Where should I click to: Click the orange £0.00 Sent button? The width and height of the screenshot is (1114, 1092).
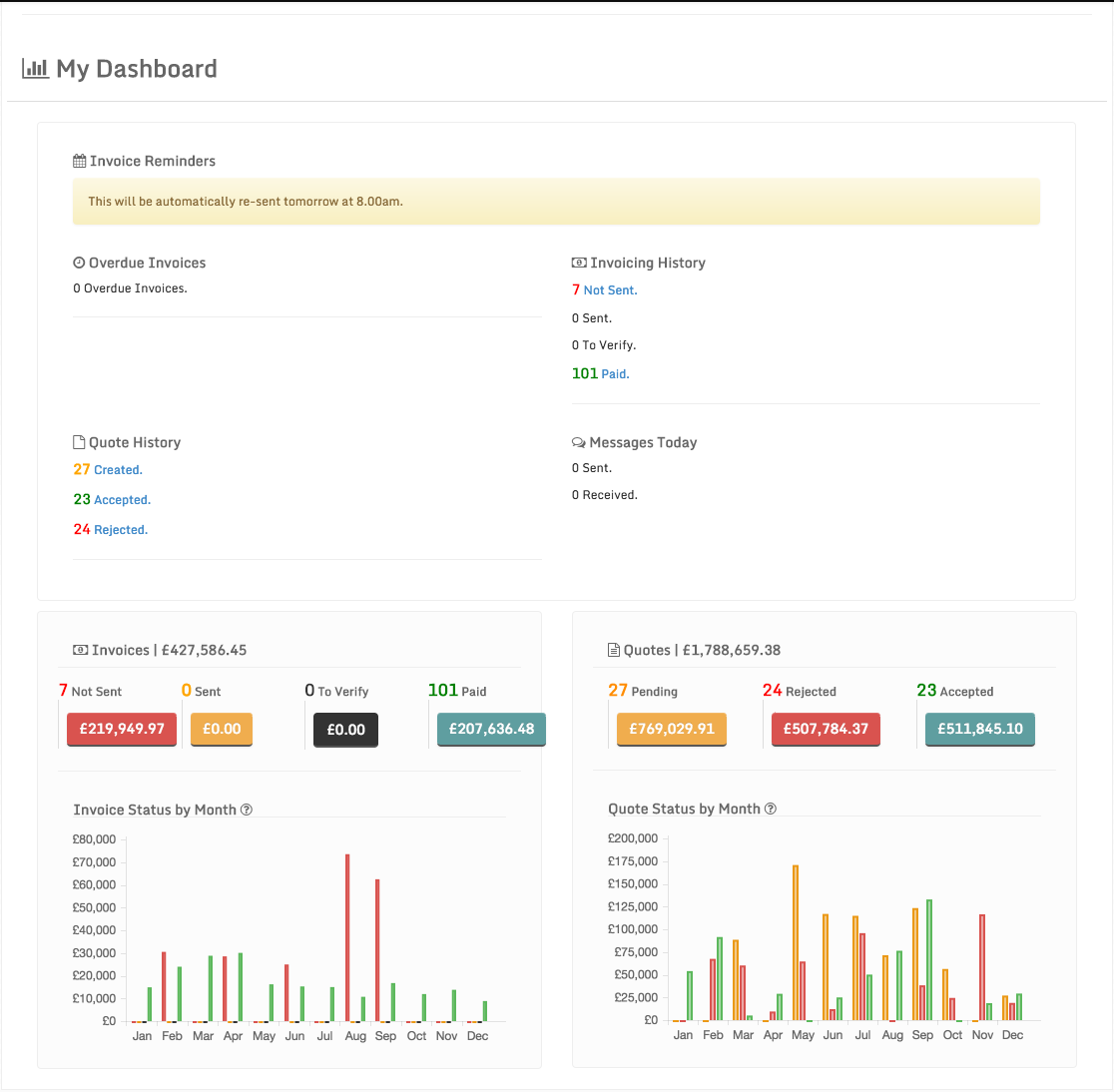point(222,729)
